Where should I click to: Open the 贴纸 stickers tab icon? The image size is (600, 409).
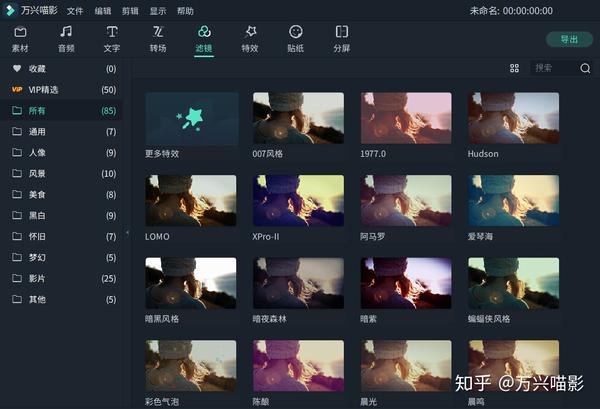coord(296,32)
